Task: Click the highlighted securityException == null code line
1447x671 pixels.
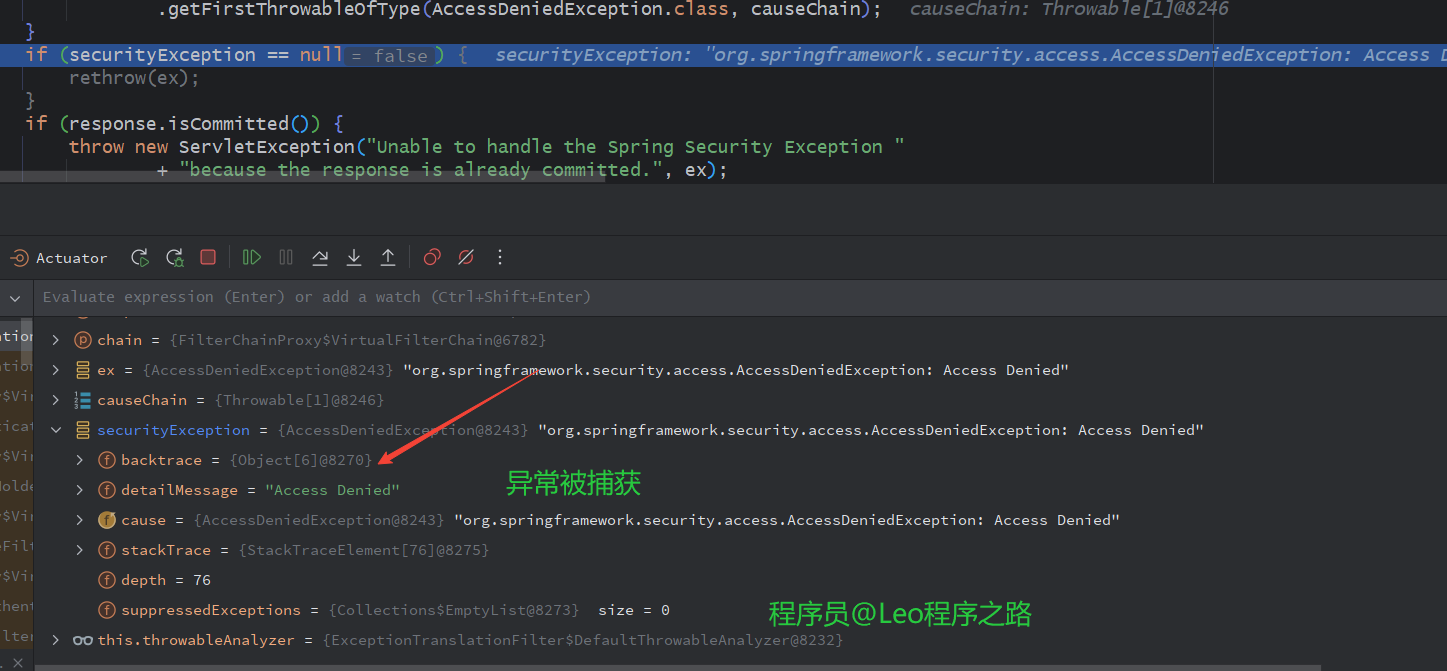Action: [723, 55]
